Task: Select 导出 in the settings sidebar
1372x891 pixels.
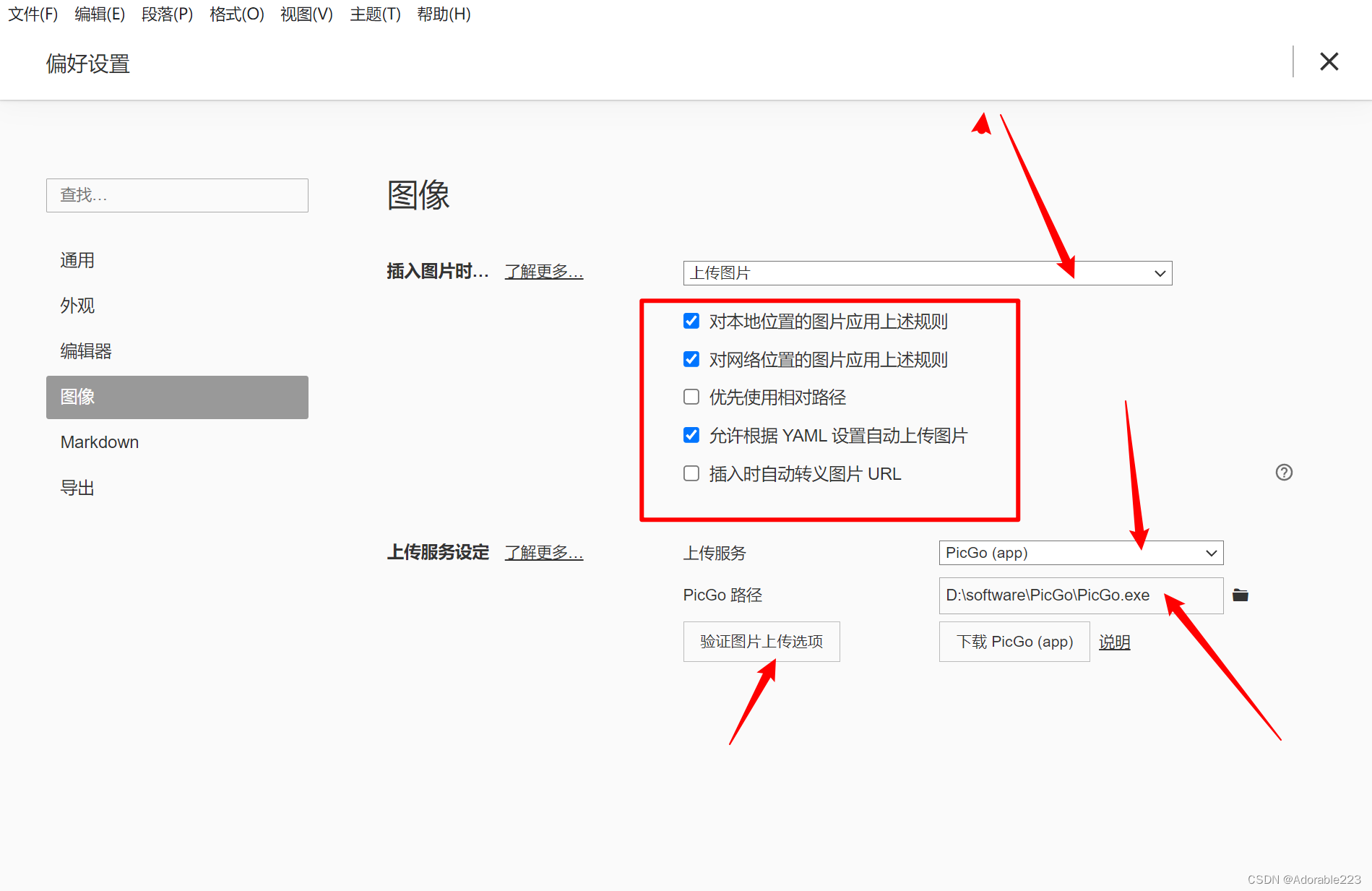Action: pos(177,488)
